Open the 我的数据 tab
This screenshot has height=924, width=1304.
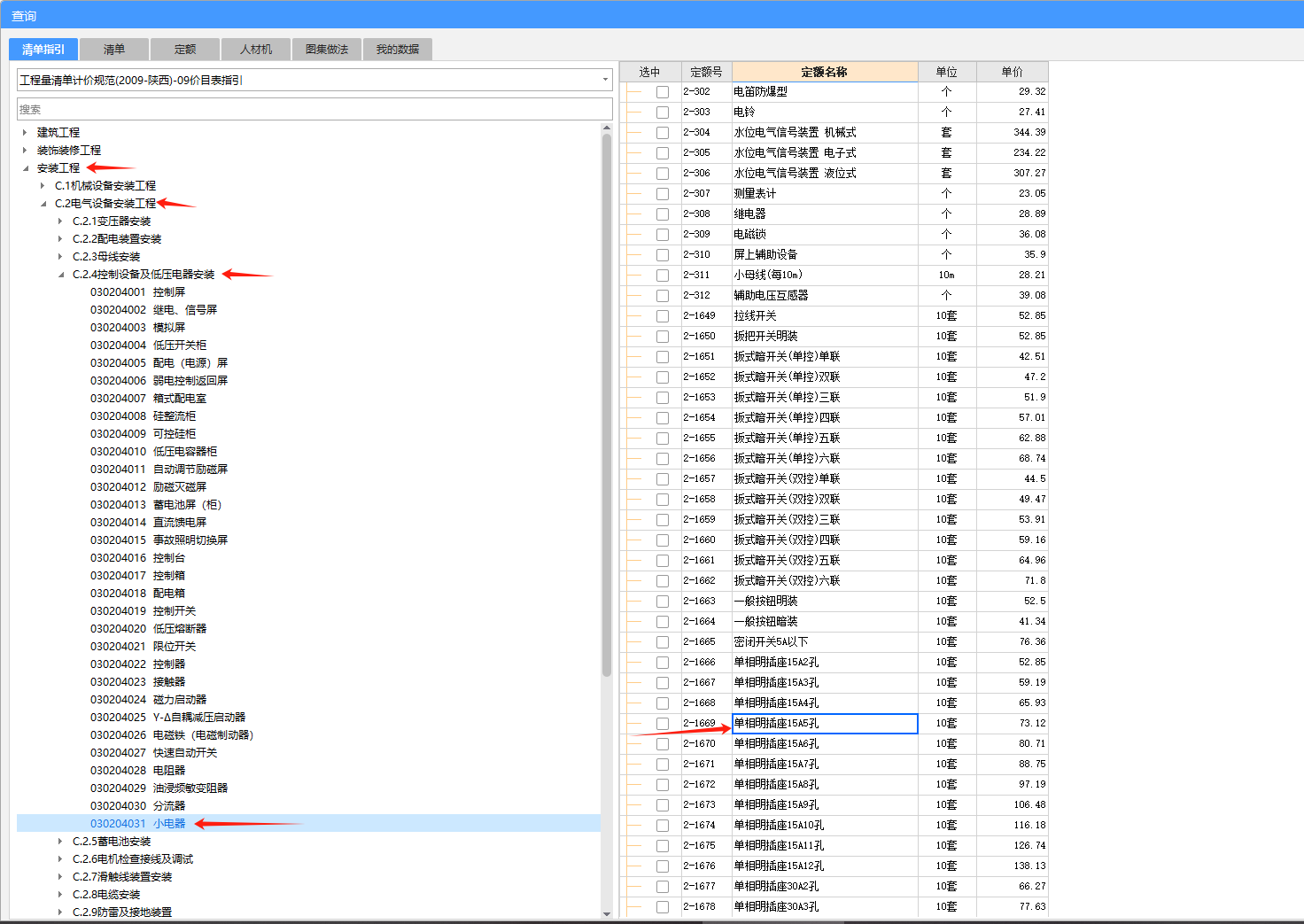[x=398, y=50]
